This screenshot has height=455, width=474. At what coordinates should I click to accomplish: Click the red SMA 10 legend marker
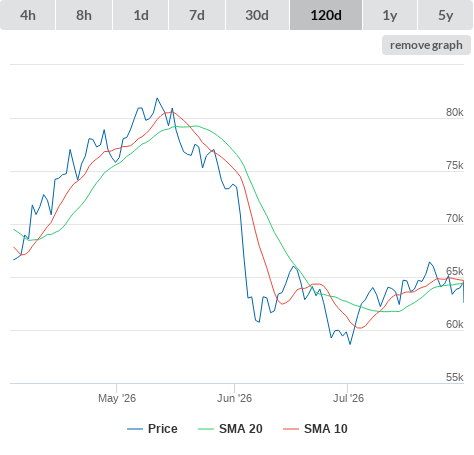point(291,429)
